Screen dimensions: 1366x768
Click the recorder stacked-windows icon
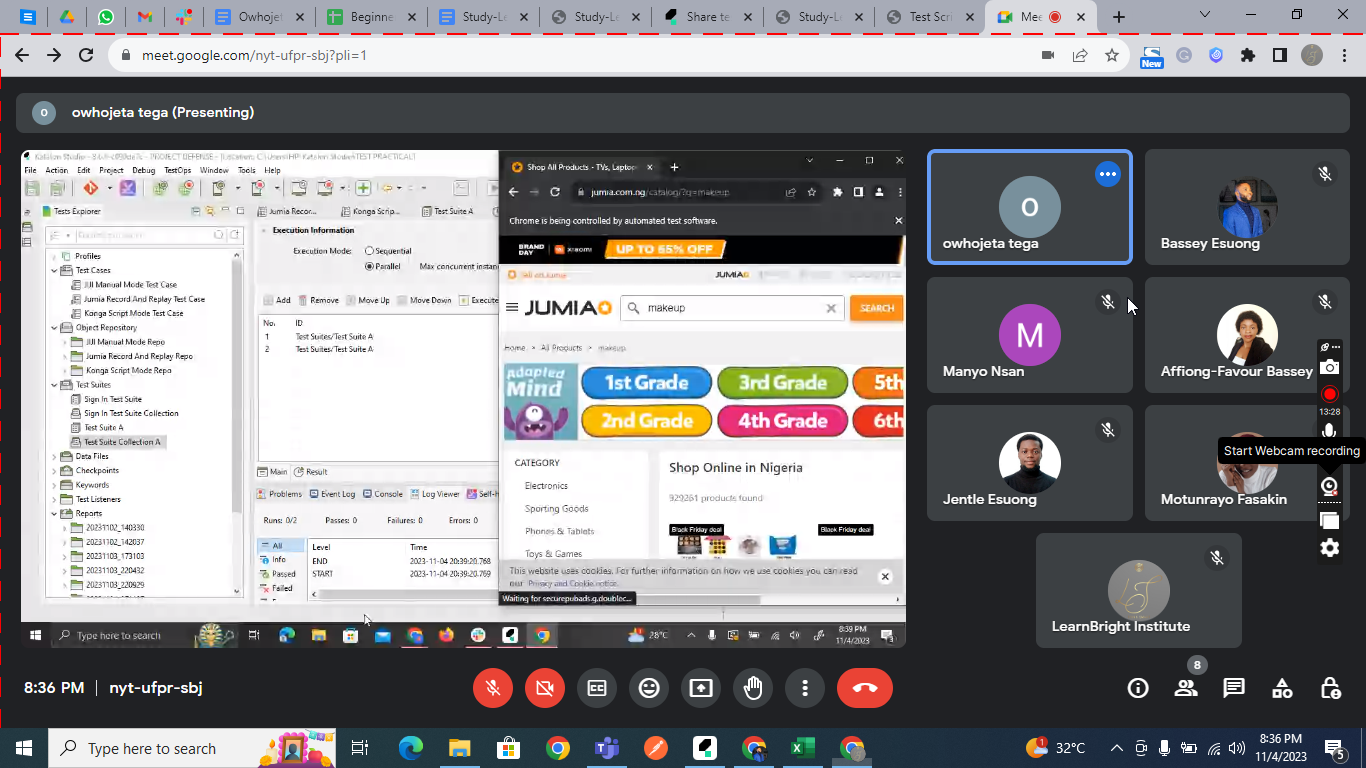(x=1329, y=520)
